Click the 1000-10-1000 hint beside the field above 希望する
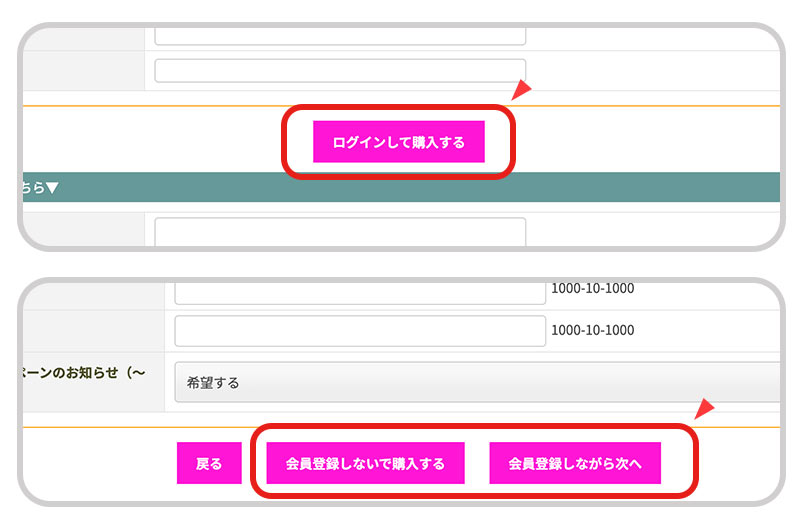800x525 pixels. (592, 331)
